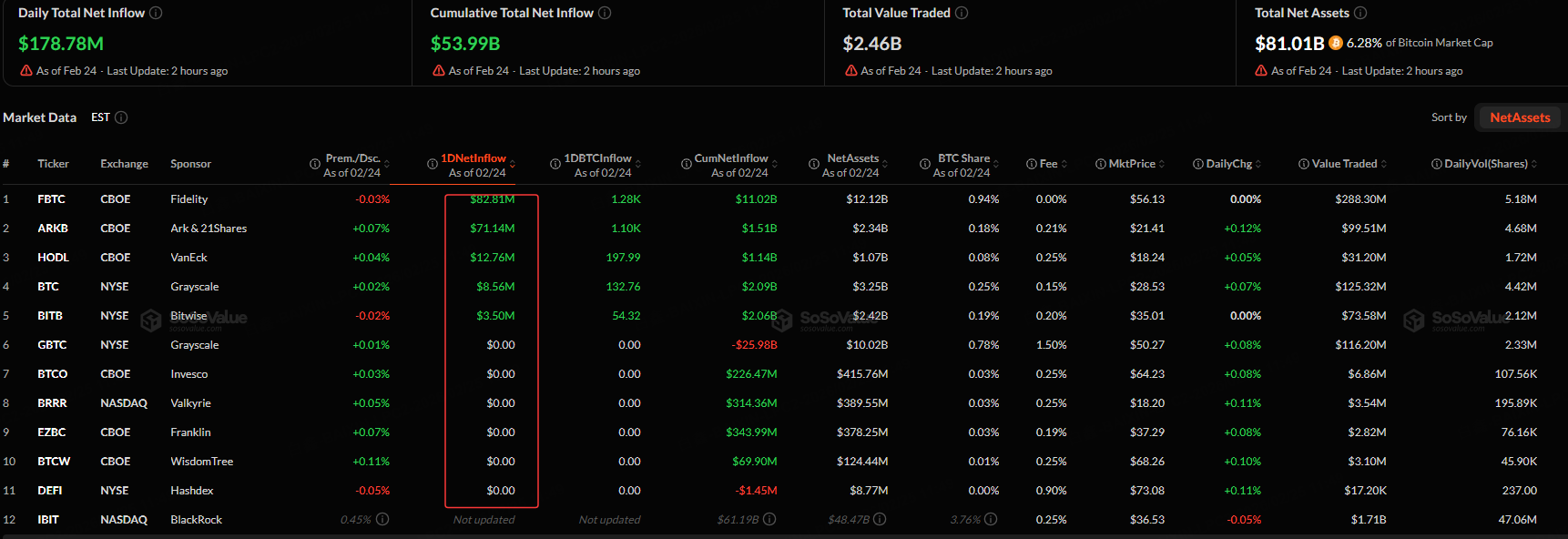Click warning icon under $2.46B
The height and width of the screenshot is (539, 1568).
pos(850,70)
